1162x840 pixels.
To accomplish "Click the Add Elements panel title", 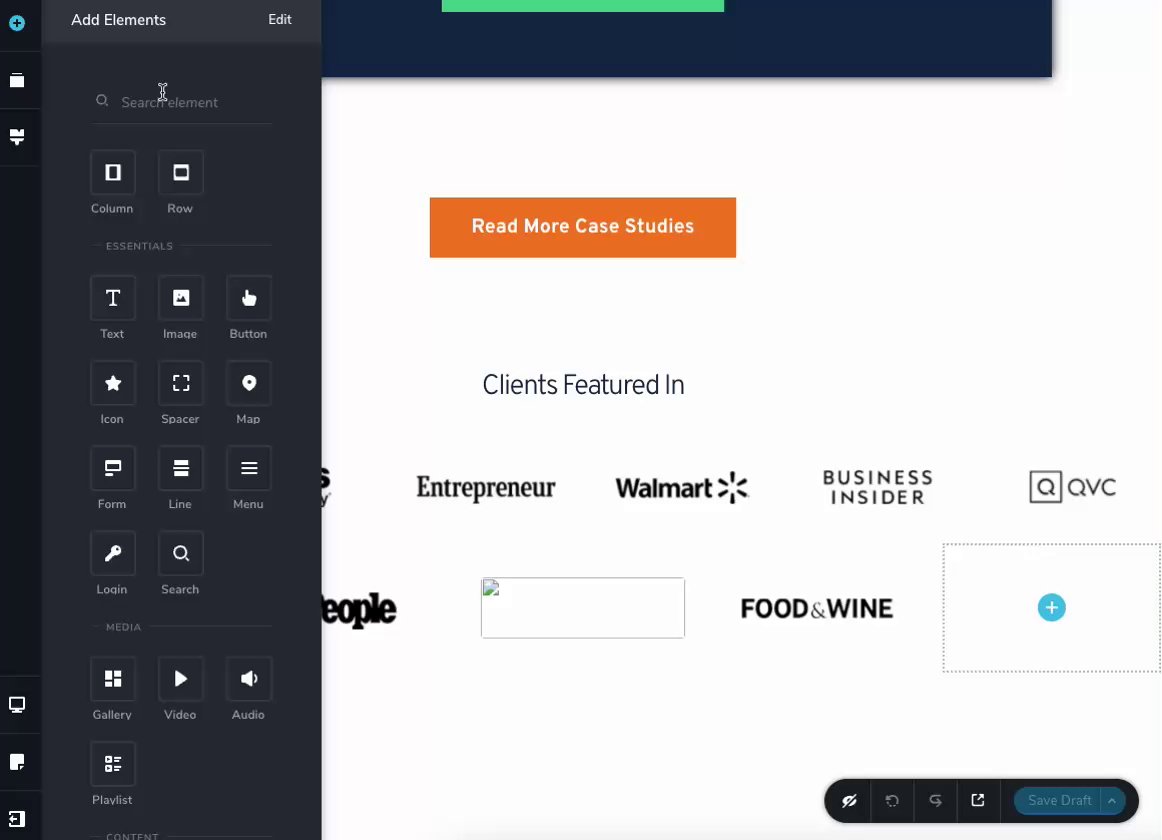I will click(119, 20).
